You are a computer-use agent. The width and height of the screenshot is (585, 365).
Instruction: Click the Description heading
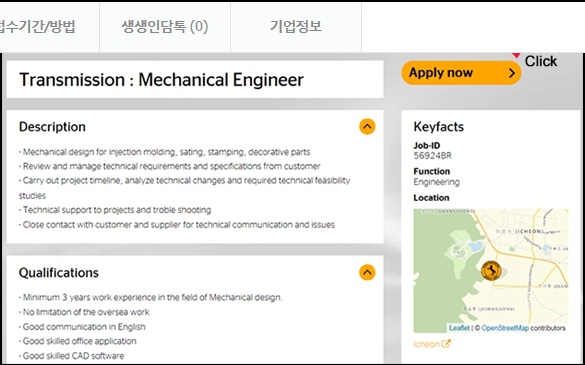[52, 127]
